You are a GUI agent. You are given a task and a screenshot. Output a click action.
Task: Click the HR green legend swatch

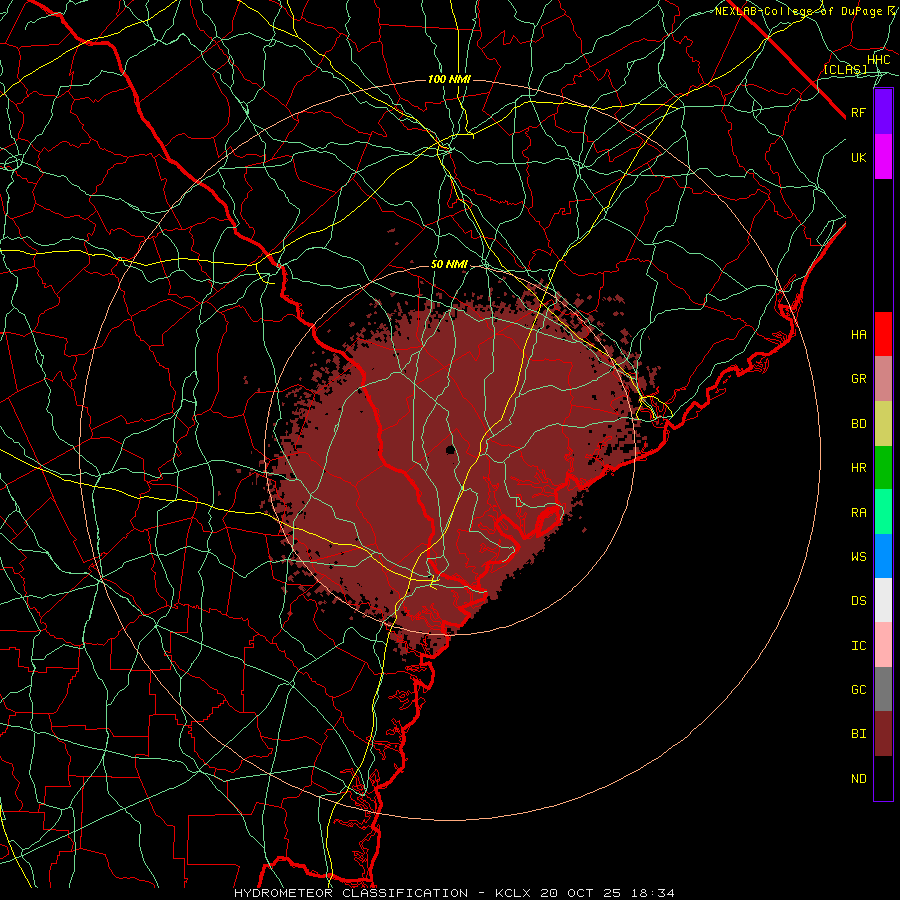coord(883,468)
